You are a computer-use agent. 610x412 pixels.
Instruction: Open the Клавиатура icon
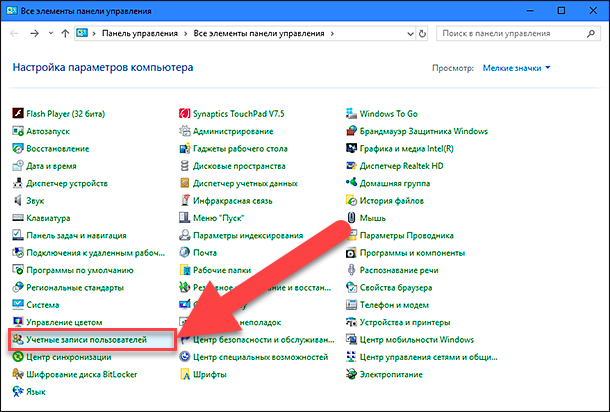[x=18, y=218]
